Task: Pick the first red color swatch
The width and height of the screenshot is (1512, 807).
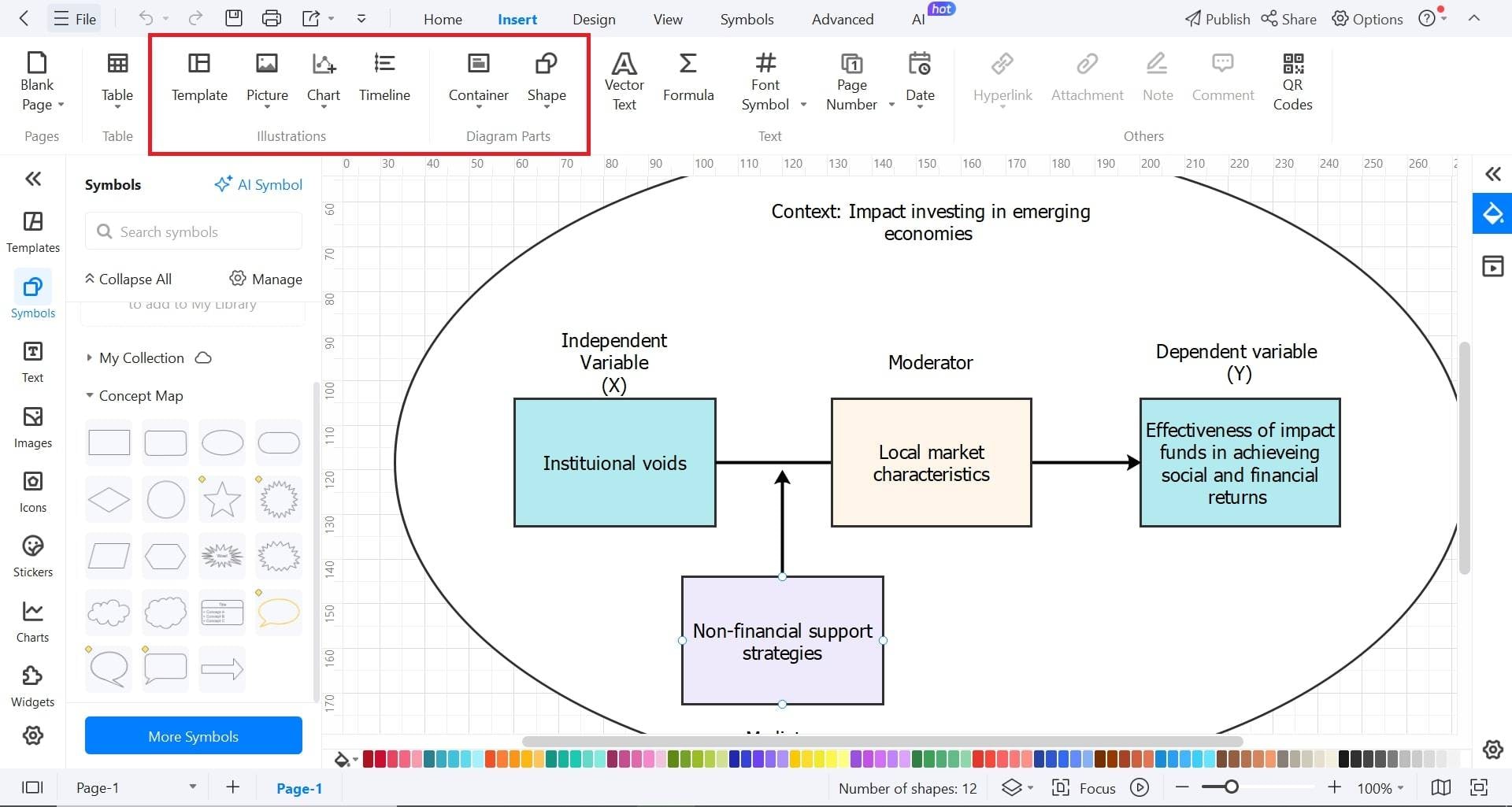Action: click(369, 759)
